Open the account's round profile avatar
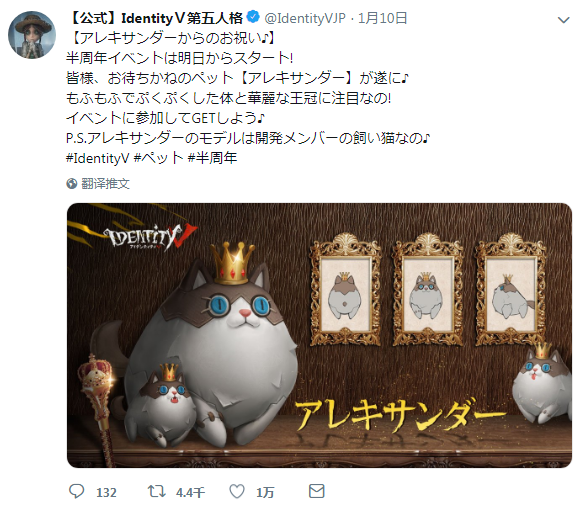This screenshot has width=580, height=505. coord(32,35)
